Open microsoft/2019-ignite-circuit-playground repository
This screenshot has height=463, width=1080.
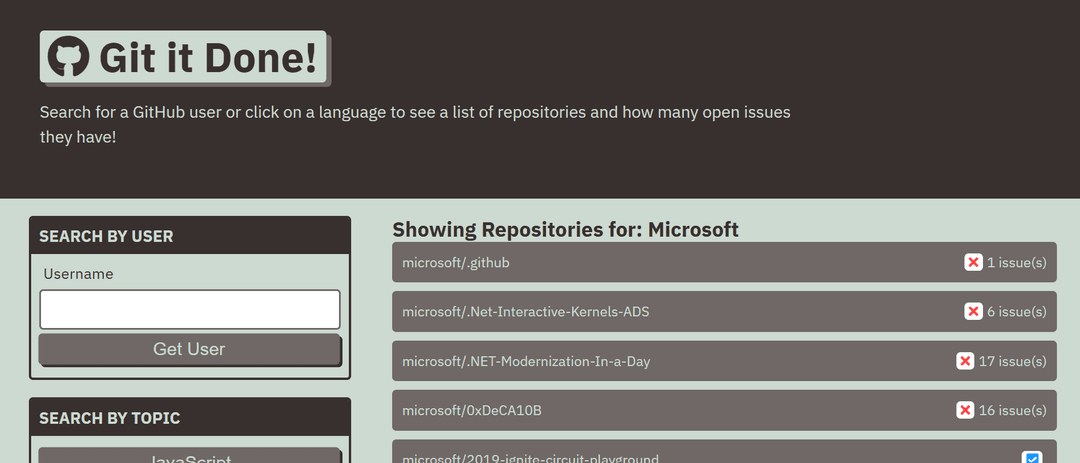click(724, 451)
